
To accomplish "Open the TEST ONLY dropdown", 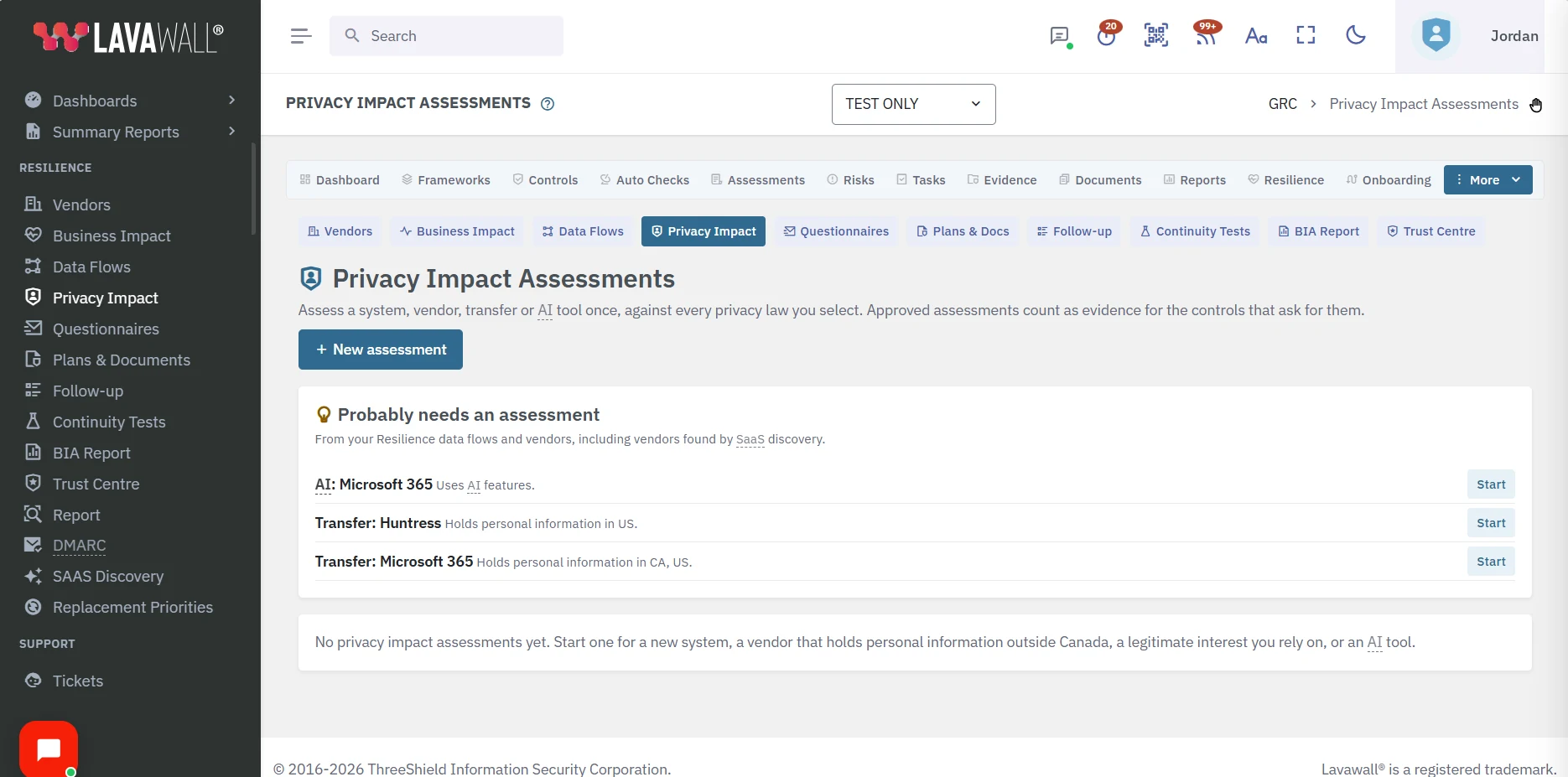I will 913,104.
